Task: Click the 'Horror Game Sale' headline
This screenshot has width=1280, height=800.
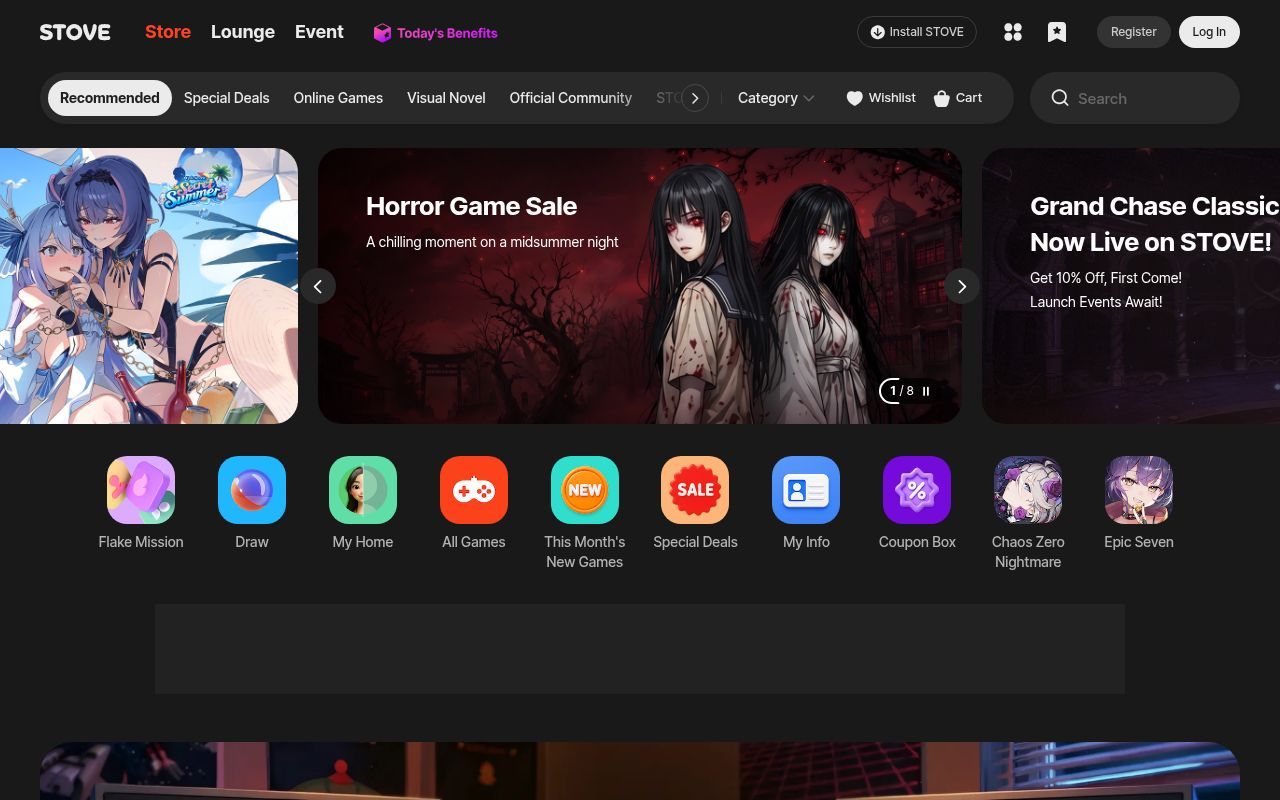Action: pos(471,206)
